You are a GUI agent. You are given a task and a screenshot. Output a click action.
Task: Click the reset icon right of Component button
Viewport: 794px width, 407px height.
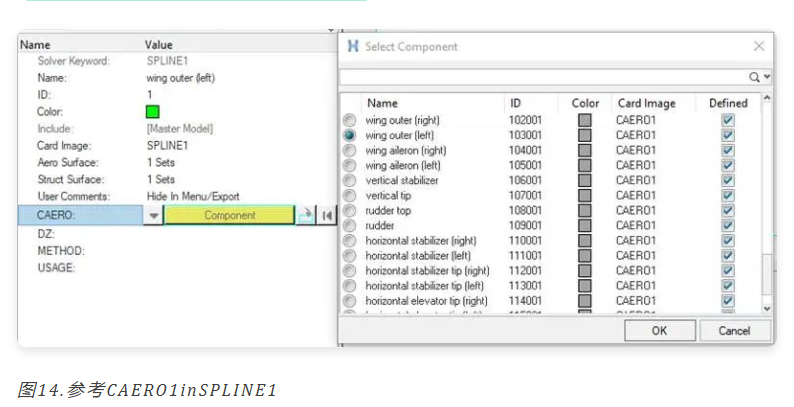pos(327,216)
